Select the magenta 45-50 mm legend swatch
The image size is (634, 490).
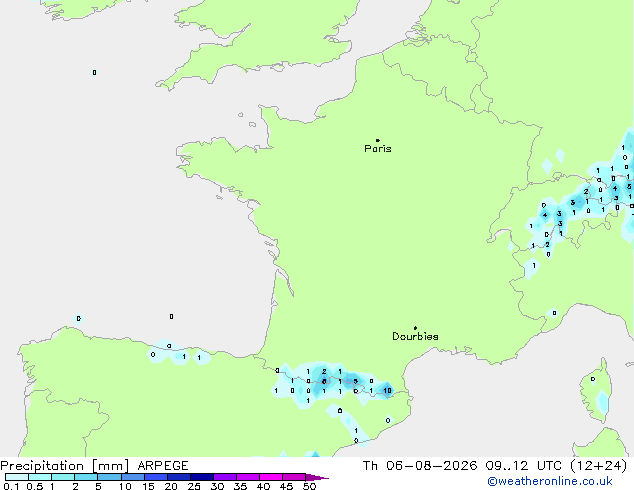(x=294, y=477)
